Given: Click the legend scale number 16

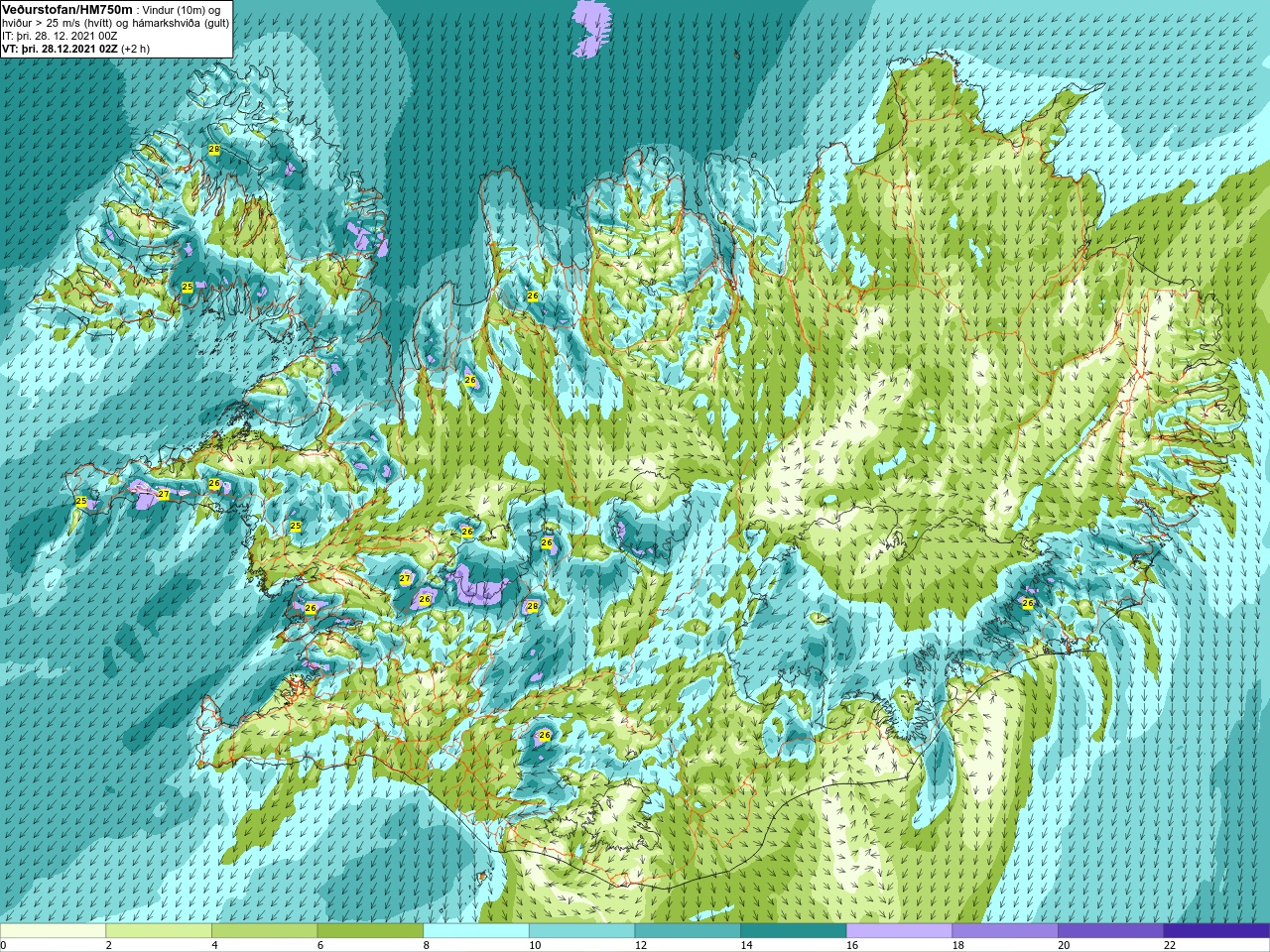Looking at the screenshot, I should pos(851,945).
